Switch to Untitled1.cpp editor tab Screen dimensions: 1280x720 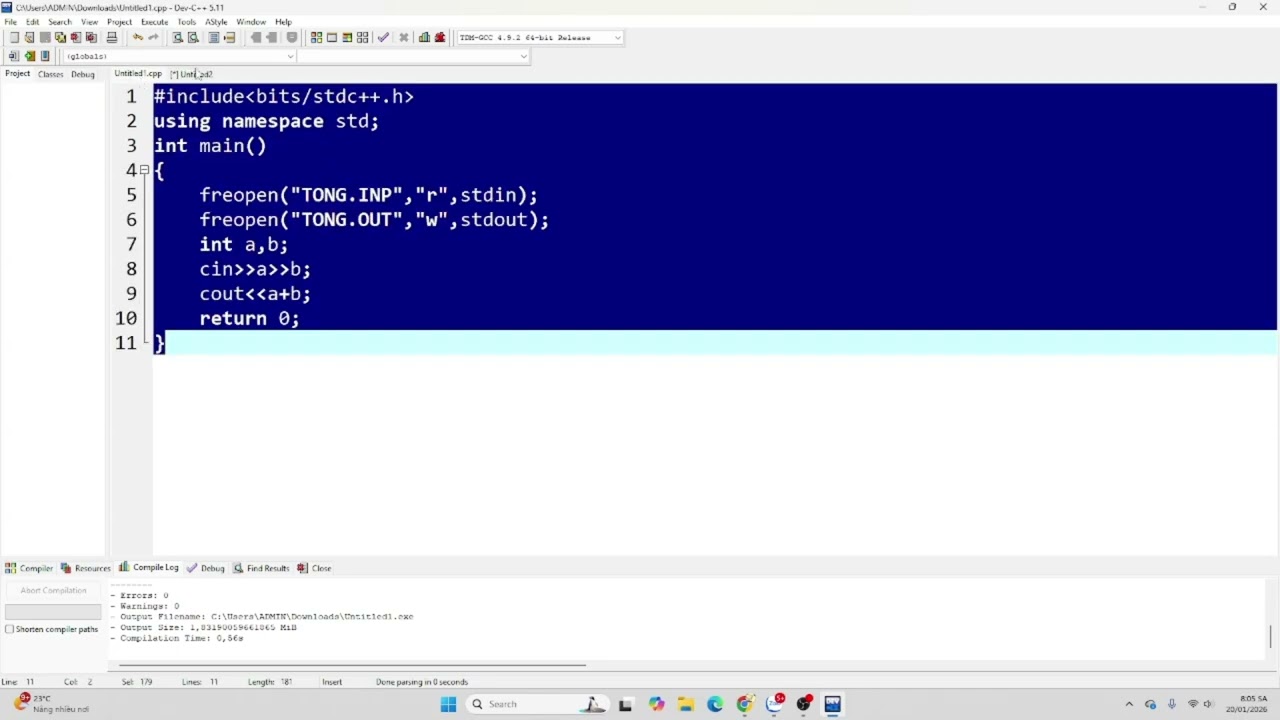138,74
